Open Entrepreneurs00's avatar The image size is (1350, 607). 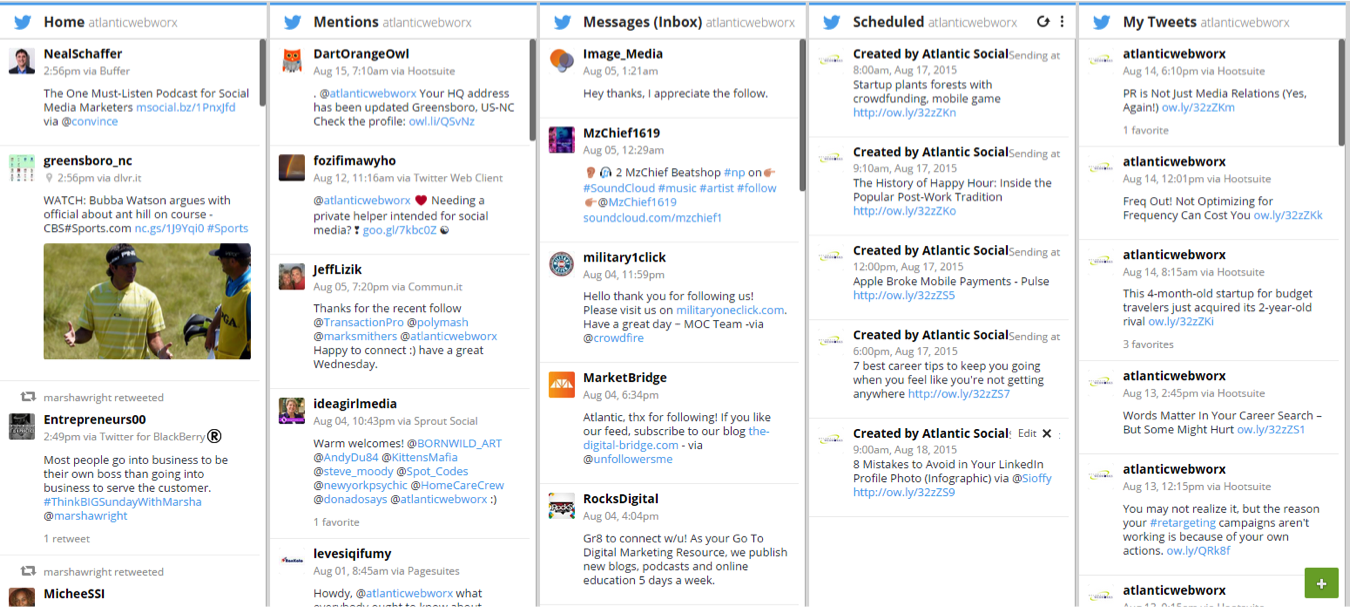point(22,427)
